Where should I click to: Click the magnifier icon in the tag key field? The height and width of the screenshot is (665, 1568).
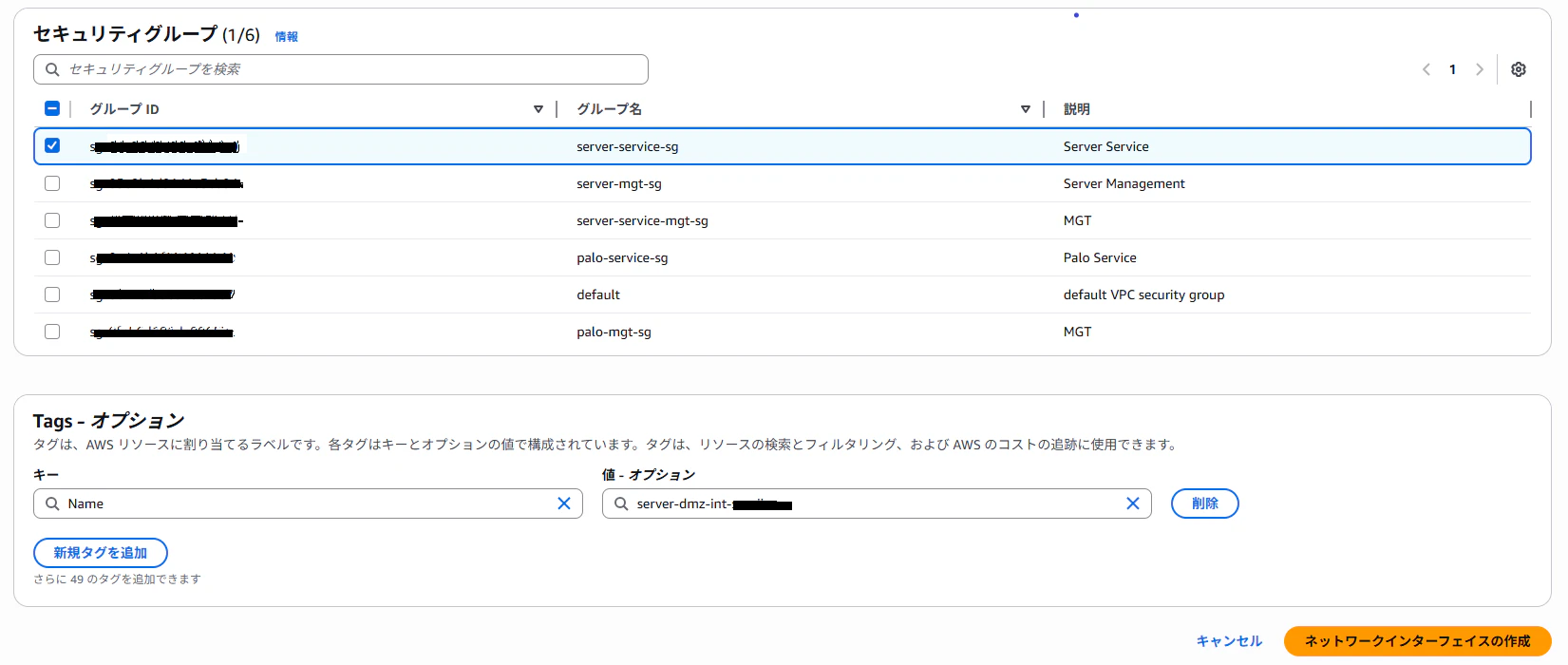52,503
